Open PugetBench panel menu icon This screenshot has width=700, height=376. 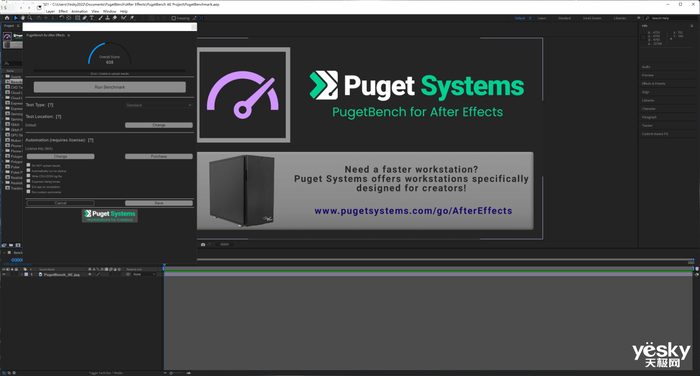(x=68, y=35)
